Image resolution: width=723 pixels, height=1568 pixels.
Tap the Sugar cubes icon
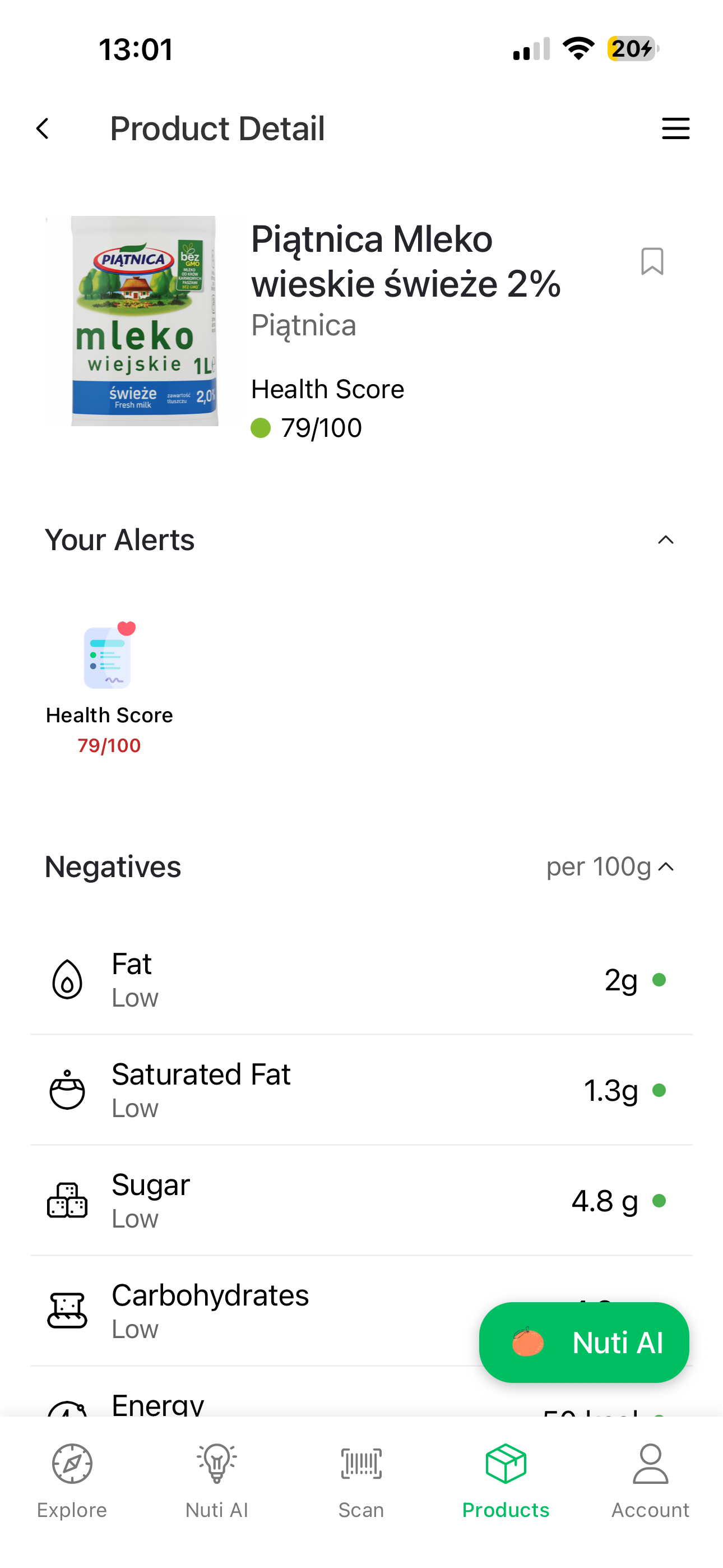click(x=67, y=1200)
